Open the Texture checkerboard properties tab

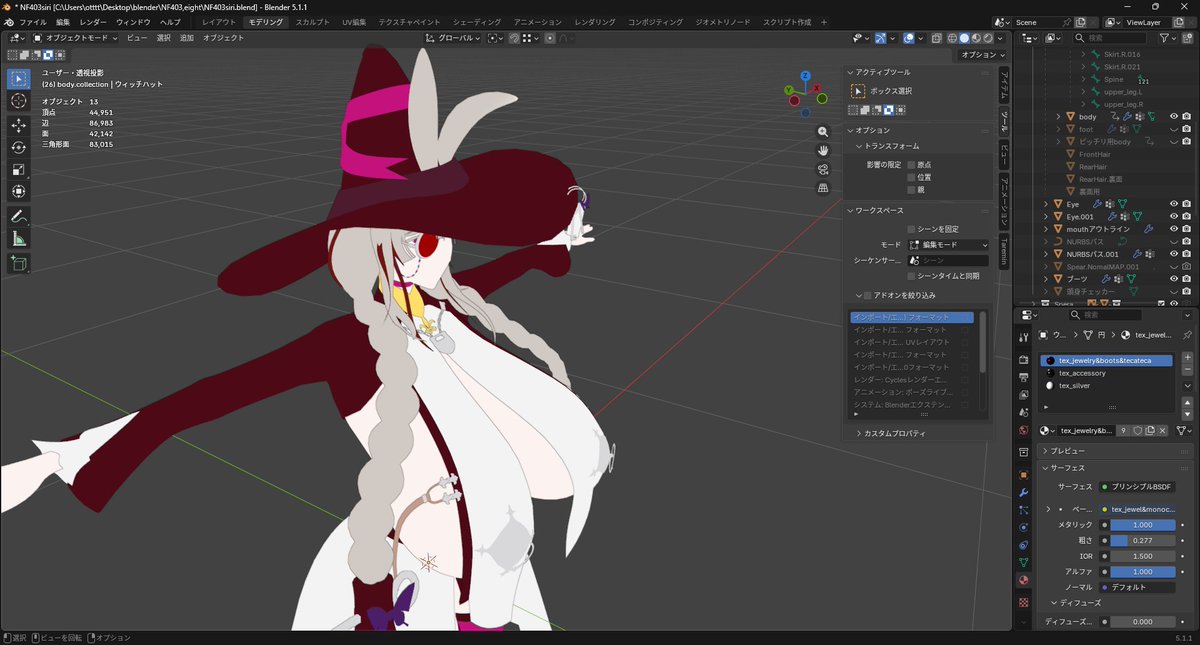coord(1023,603)
